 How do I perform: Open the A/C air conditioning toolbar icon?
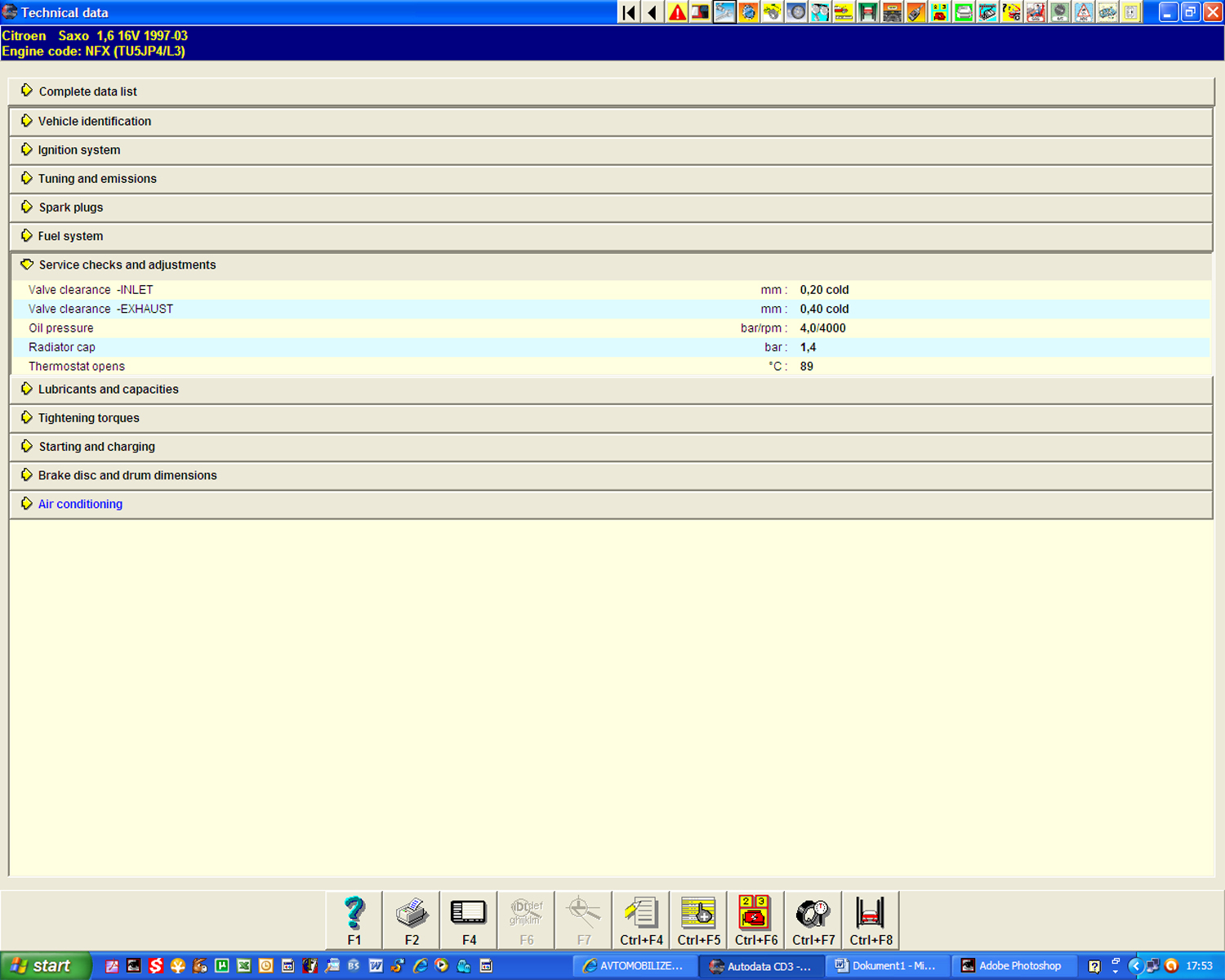click(1059, 12)
